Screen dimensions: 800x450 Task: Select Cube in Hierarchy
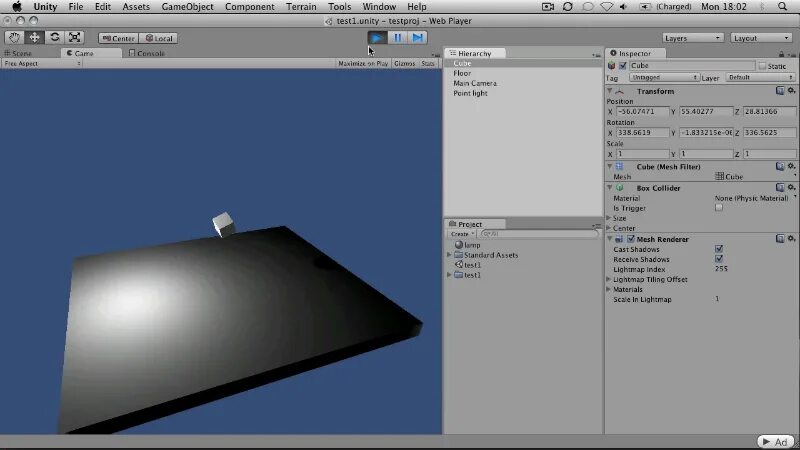523,63
